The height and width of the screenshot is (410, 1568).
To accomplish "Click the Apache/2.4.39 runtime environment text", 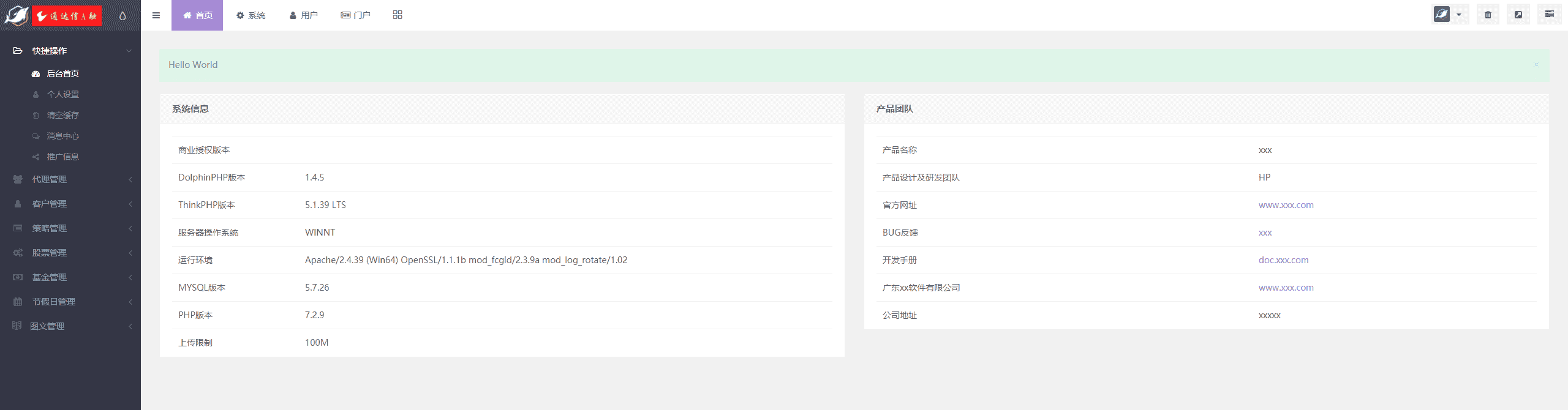I will pyautogui.click(x=466, y=260).
